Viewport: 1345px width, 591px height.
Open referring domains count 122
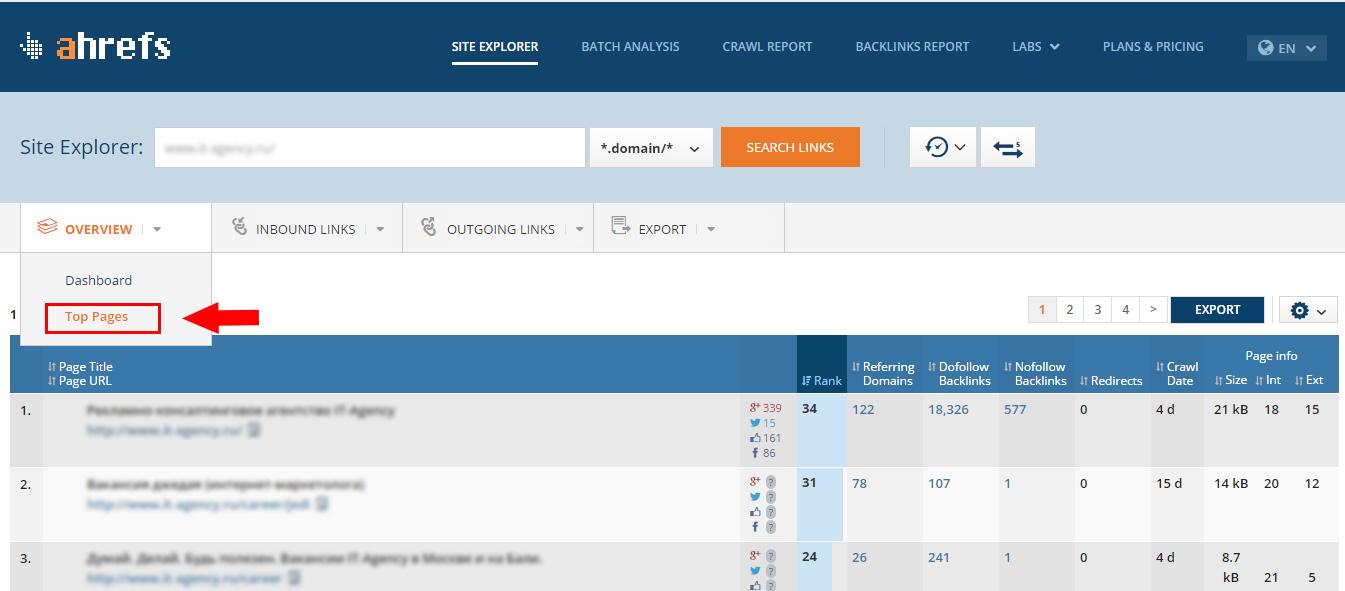863,409
